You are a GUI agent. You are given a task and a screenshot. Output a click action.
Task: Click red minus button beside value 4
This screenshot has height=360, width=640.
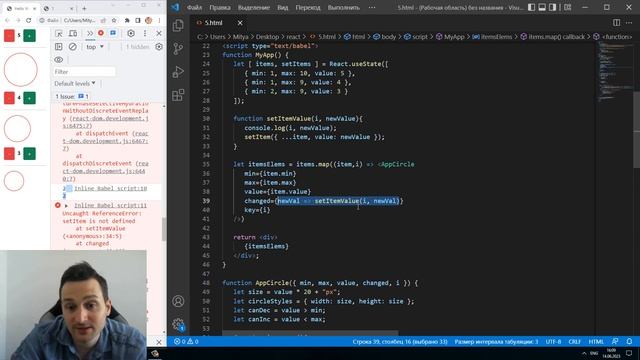[x=9, y=98]
